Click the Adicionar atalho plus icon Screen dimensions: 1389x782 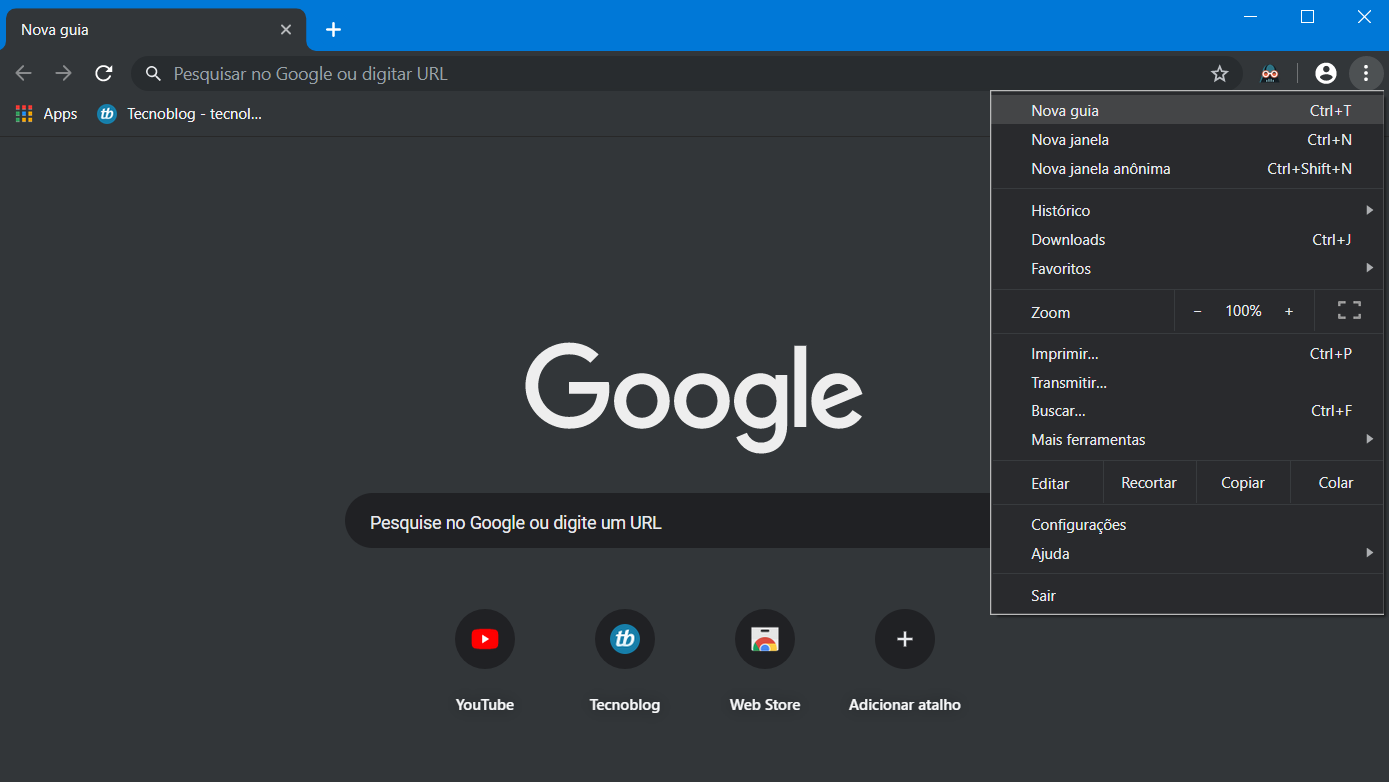click(905, 639)
